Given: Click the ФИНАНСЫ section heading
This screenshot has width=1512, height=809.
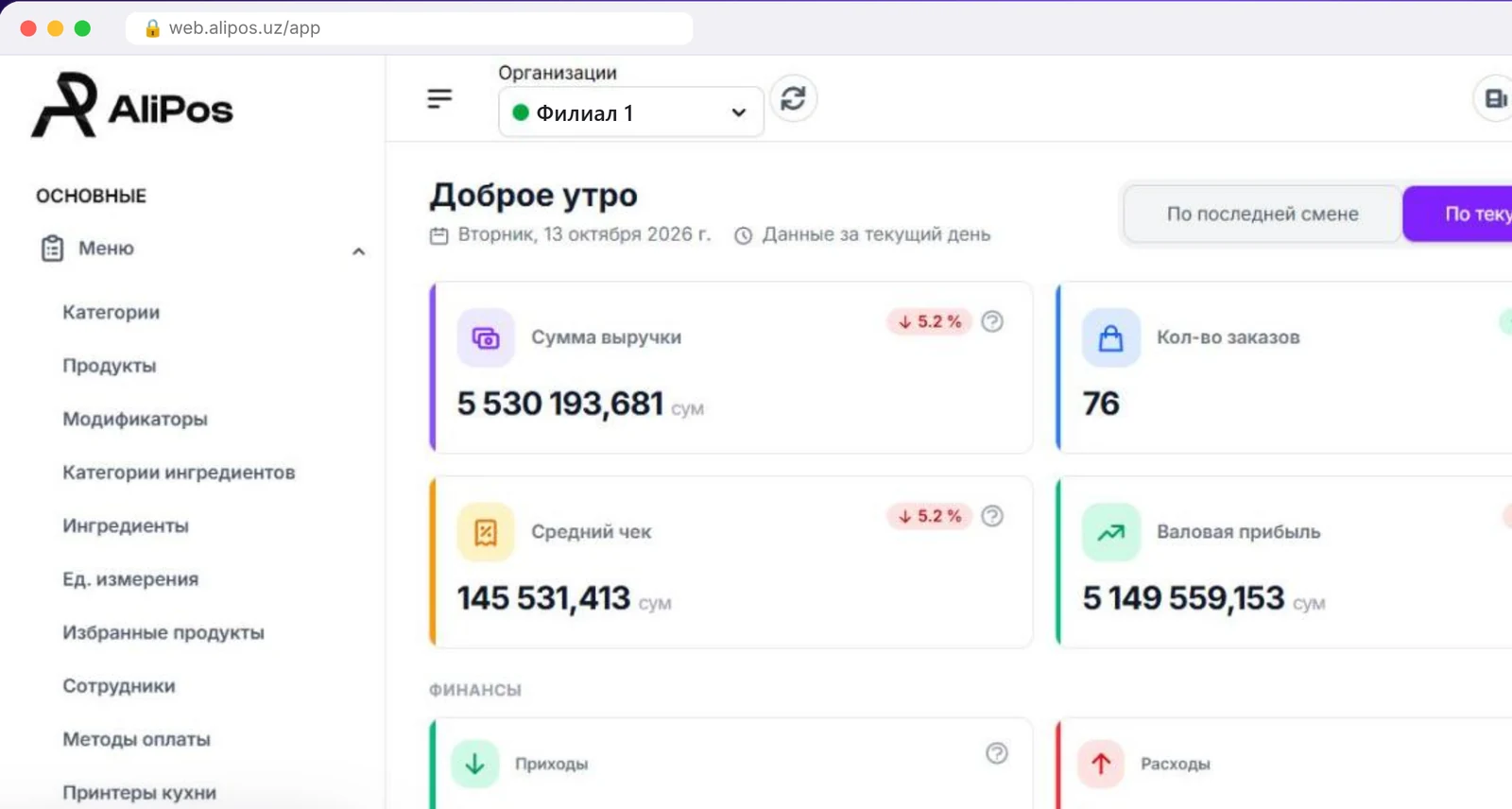Looking at the screenshot, I should [475, 690].
